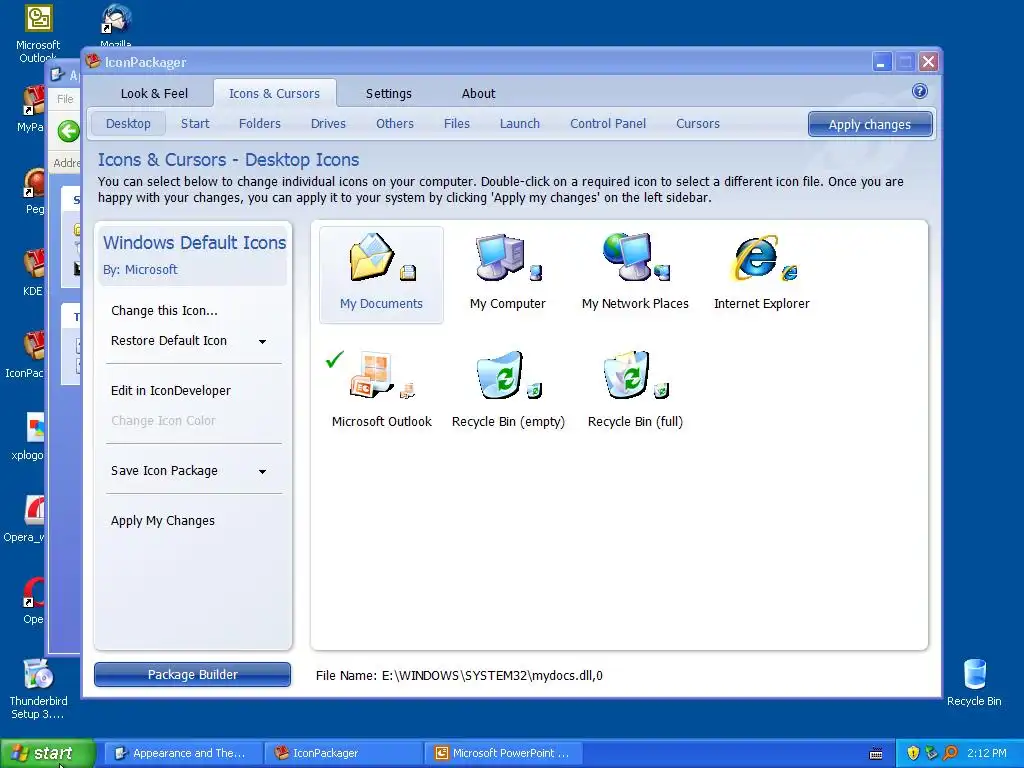This screenshot has width=1024, height=768.
Task: Select the My Network Places icon
Action: (x=635, y=274)
